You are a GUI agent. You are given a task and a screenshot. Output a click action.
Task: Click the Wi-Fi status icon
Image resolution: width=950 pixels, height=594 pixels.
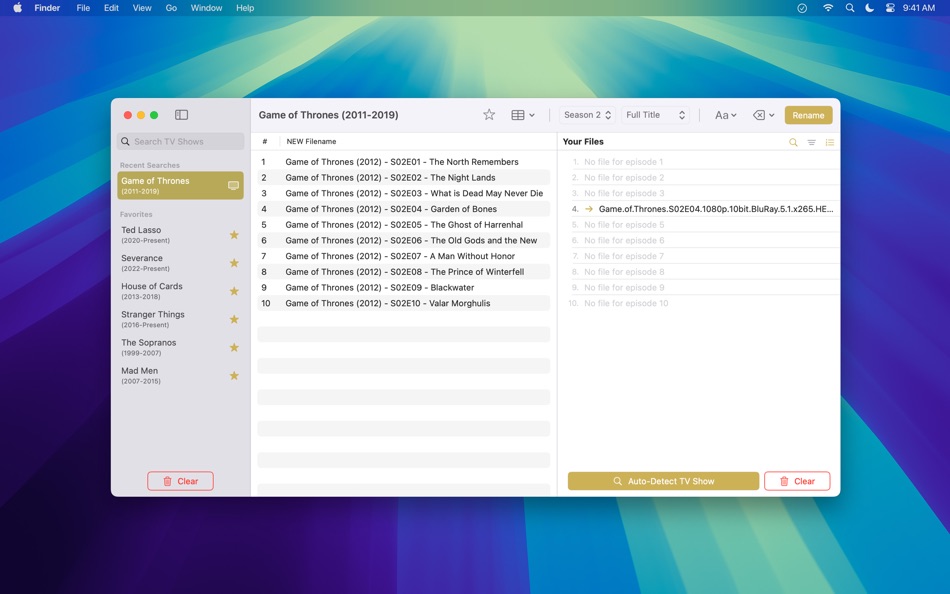click(828, 8)
